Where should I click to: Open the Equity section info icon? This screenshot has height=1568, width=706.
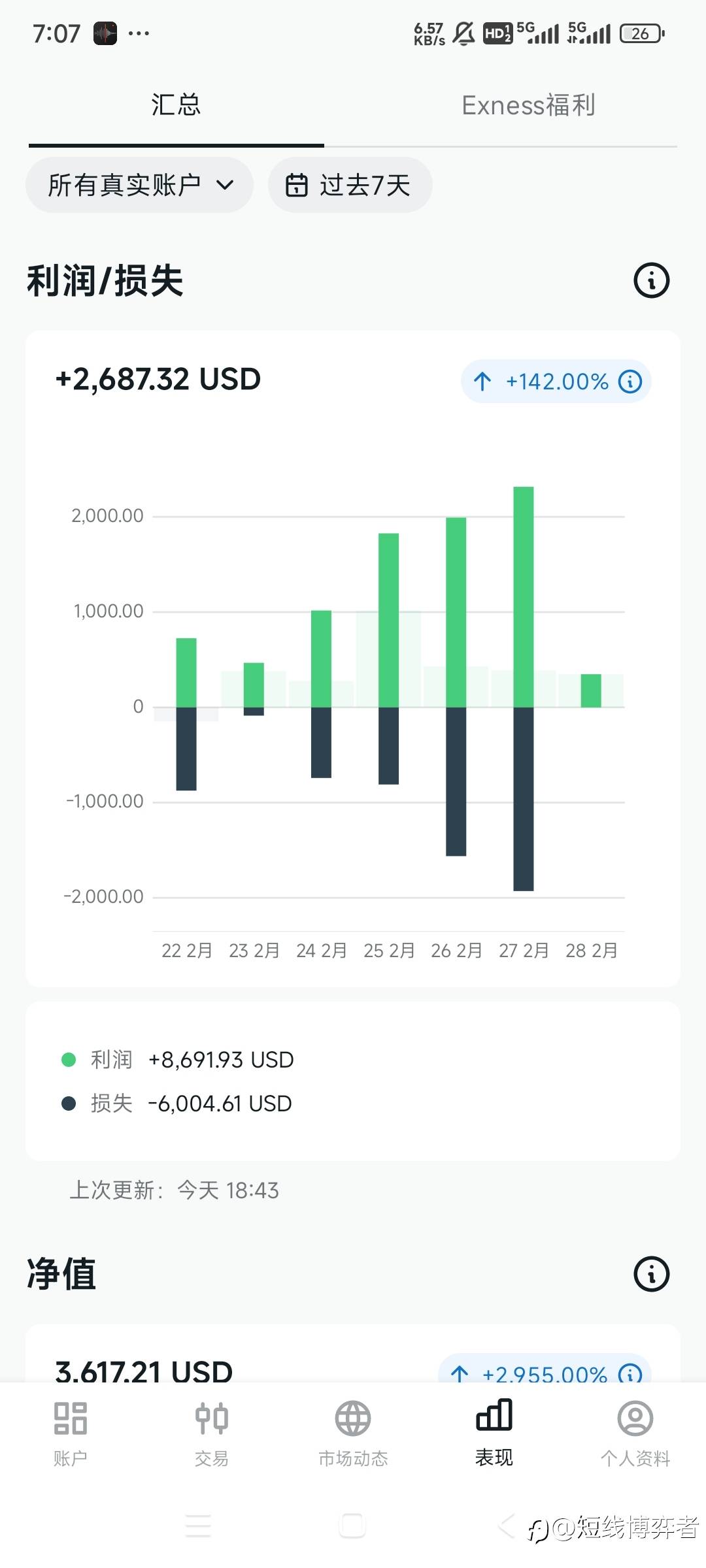click(x=651, y=1273)
